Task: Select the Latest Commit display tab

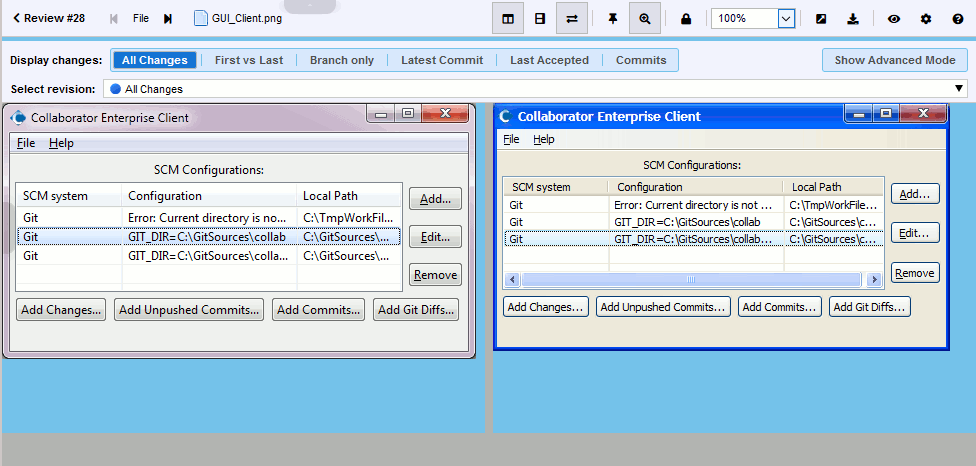Action: [441, 60]
